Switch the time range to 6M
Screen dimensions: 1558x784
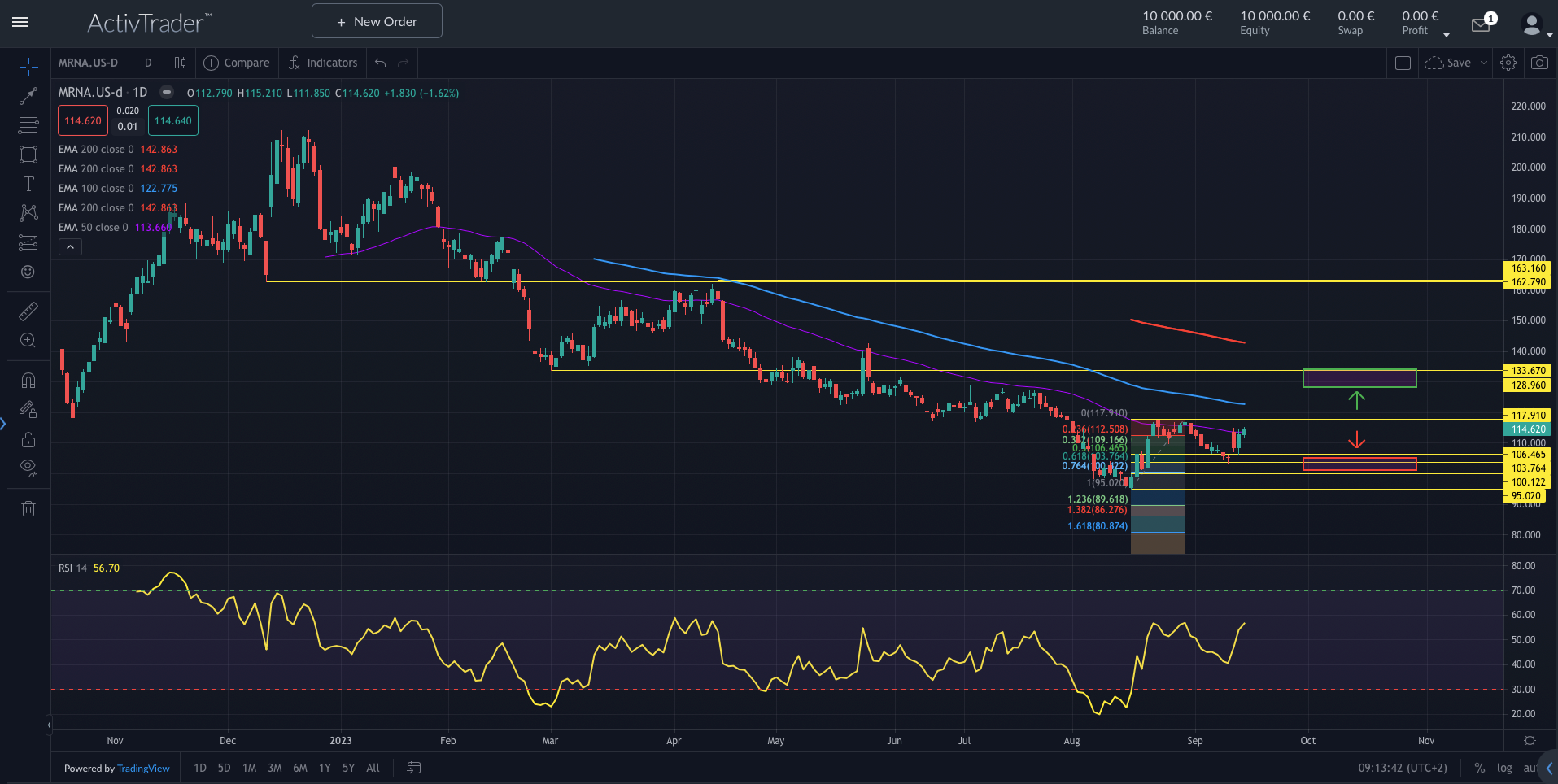pos(299,768)
